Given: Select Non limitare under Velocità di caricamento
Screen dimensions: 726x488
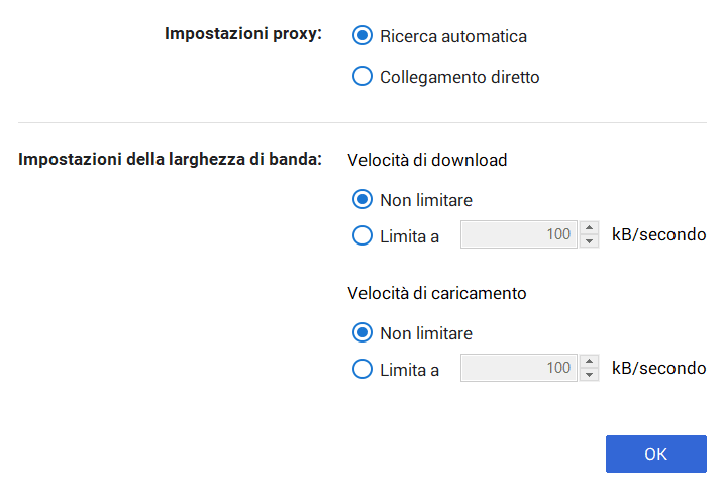Looking at the screenshot, I should point(362,333).
